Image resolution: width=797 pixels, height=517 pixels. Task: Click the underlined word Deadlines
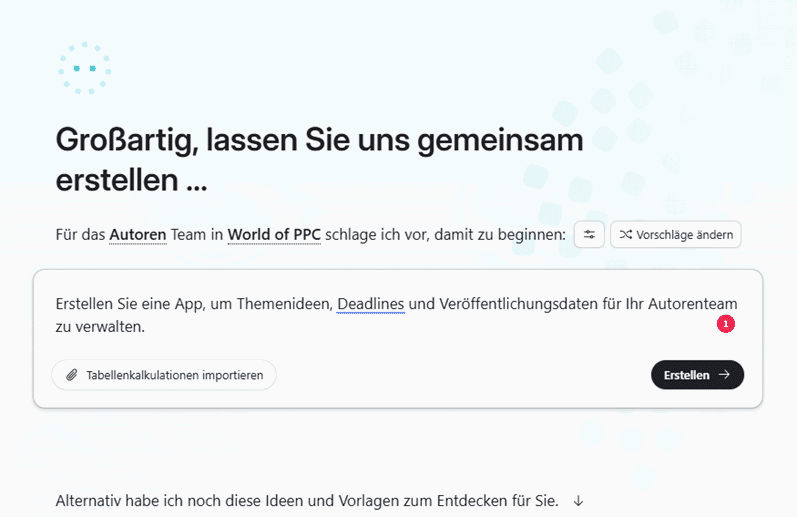pyautogui.click(x=370, y=303)
